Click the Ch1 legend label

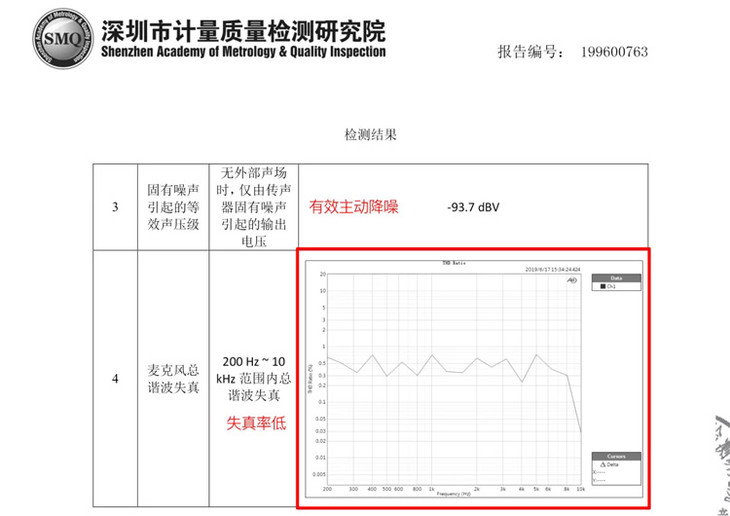click(611, 286)
